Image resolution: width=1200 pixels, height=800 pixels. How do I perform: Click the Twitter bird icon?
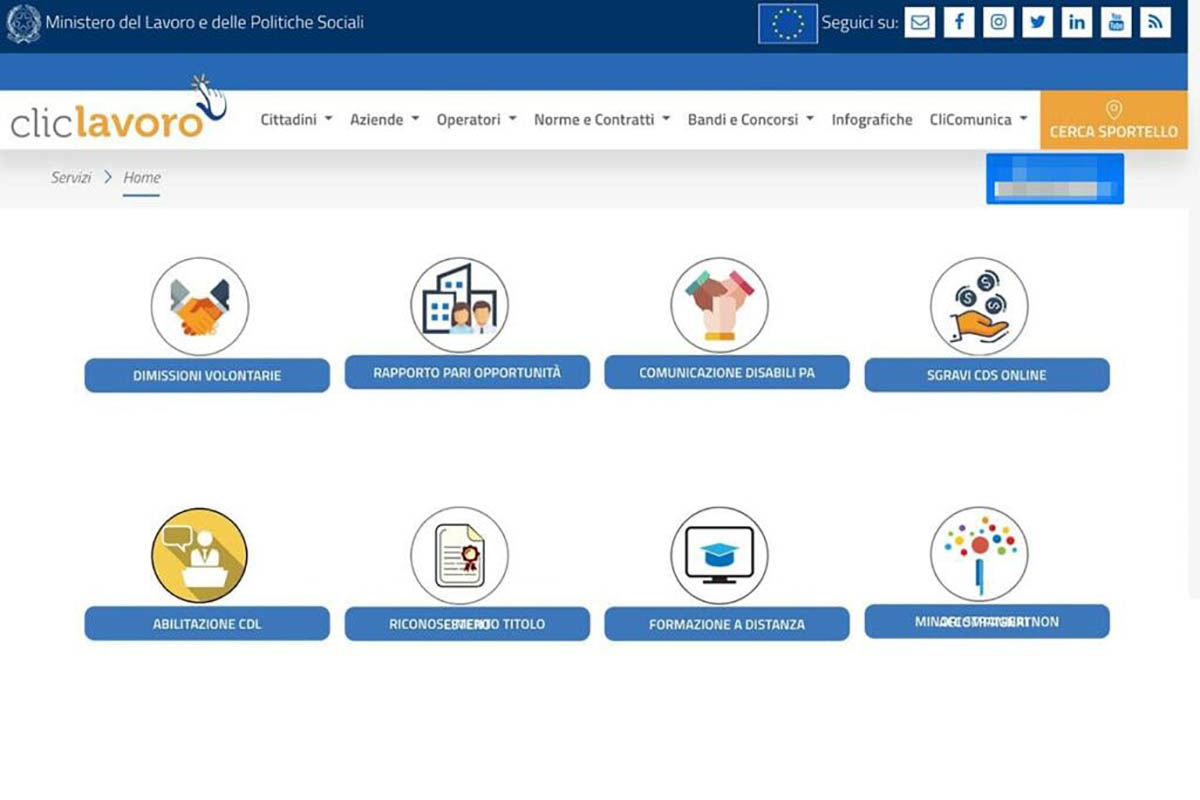coord(1038,22)
